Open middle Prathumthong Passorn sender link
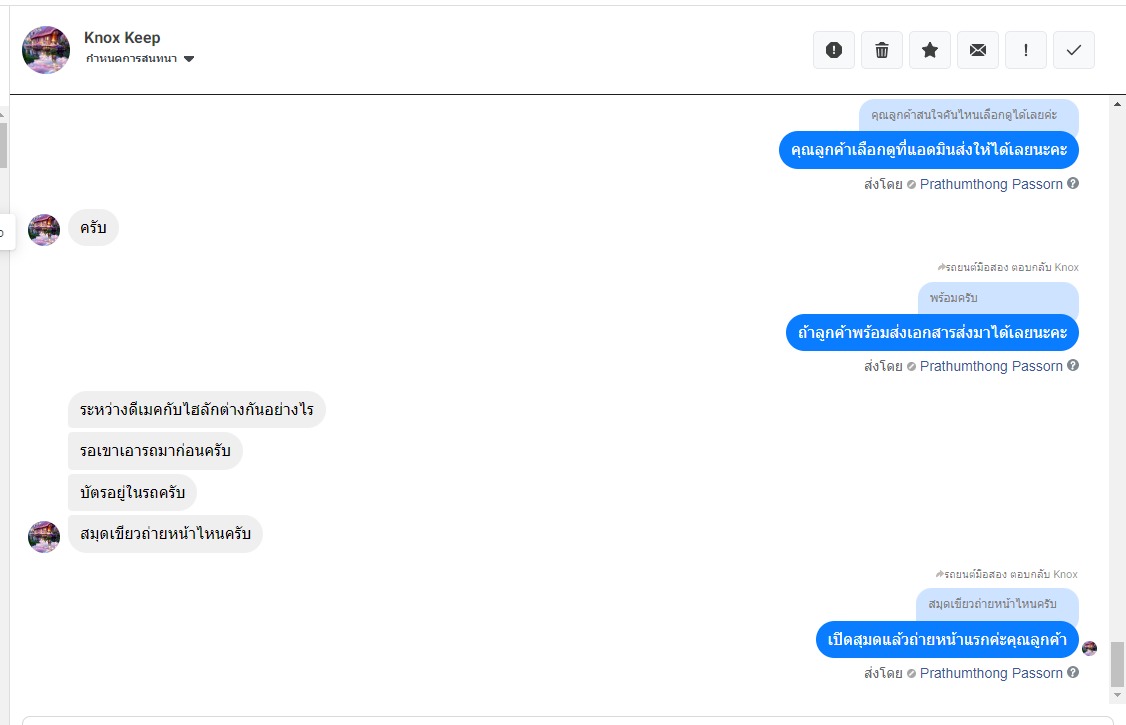Viewport: 1126px width, 725px height. coord(990,366)
